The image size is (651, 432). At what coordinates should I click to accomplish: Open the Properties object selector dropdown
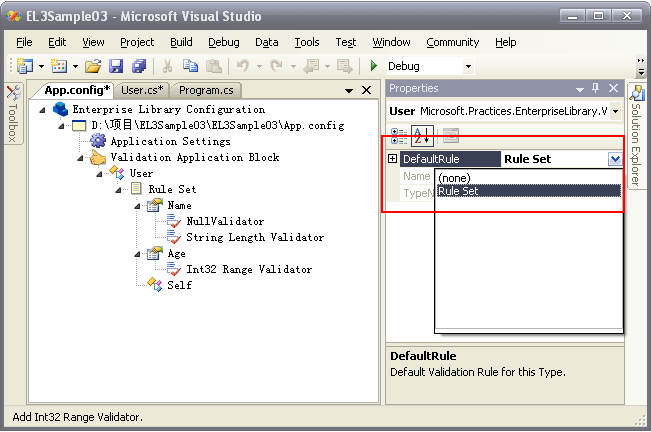[x=616, y=111]
